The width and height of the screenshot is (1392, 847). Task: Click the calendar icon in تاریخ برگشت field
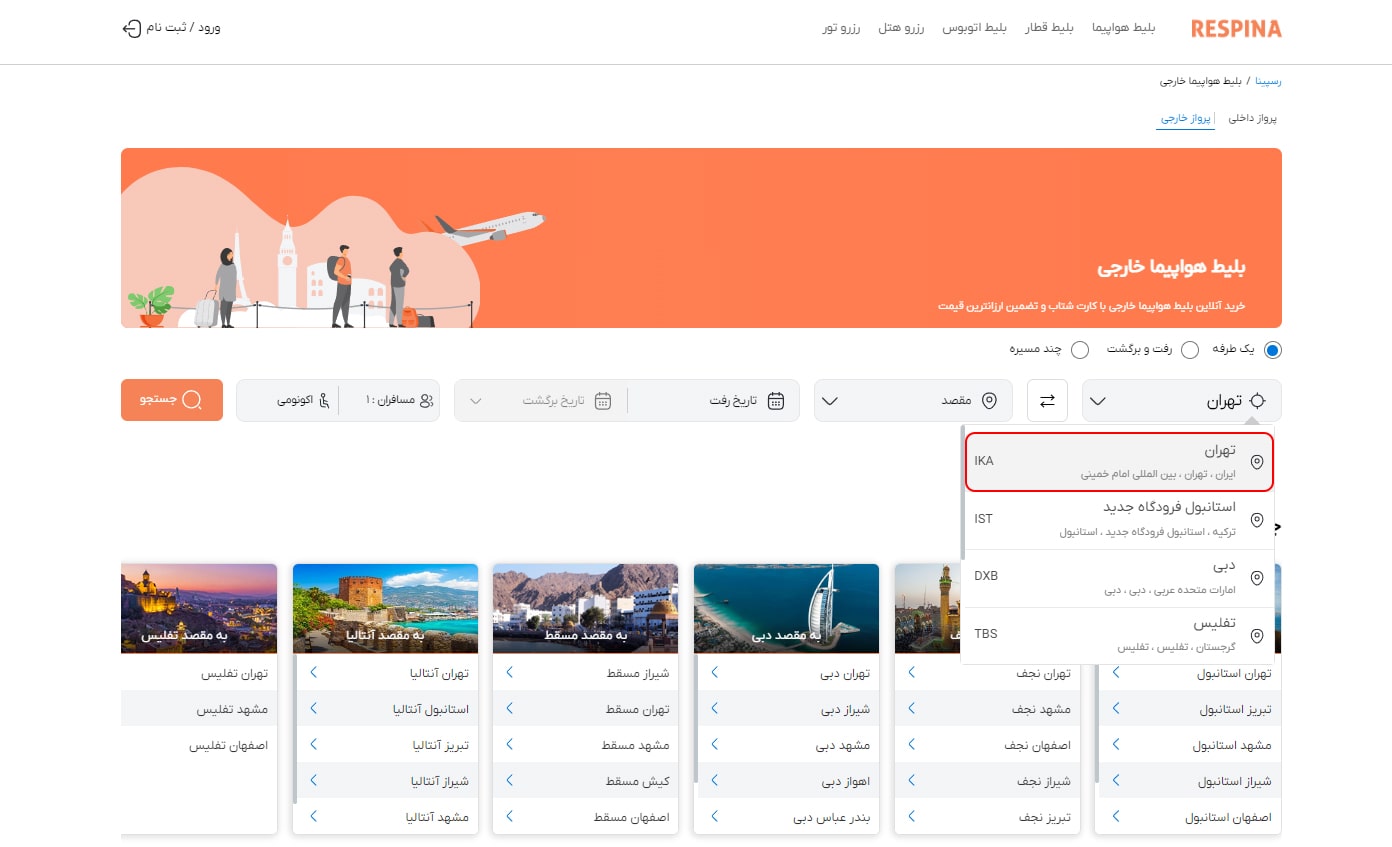[602, 399]
